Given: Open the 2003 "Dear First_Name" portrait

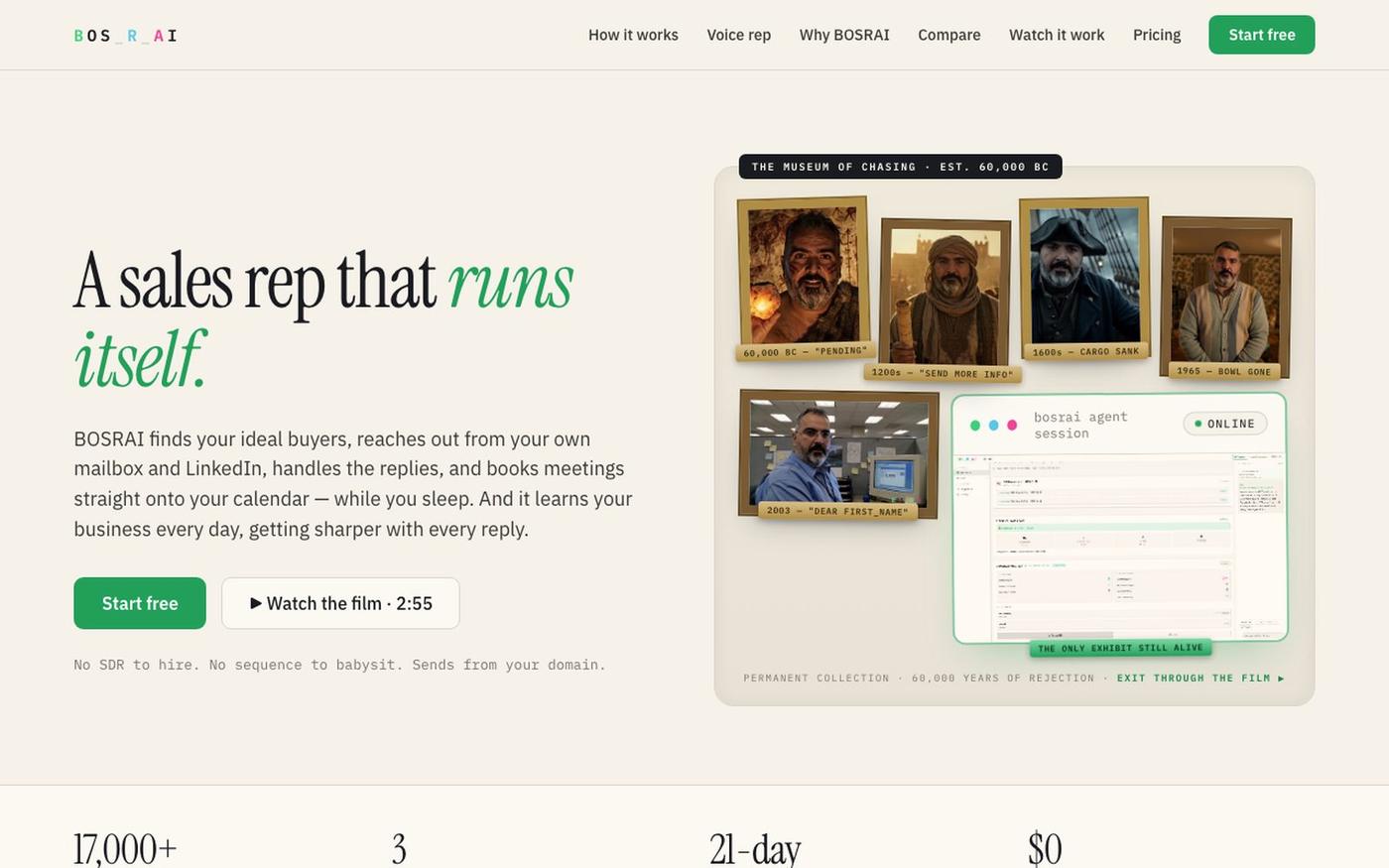Looking at the screenshot, I should (x=838, y=453).
